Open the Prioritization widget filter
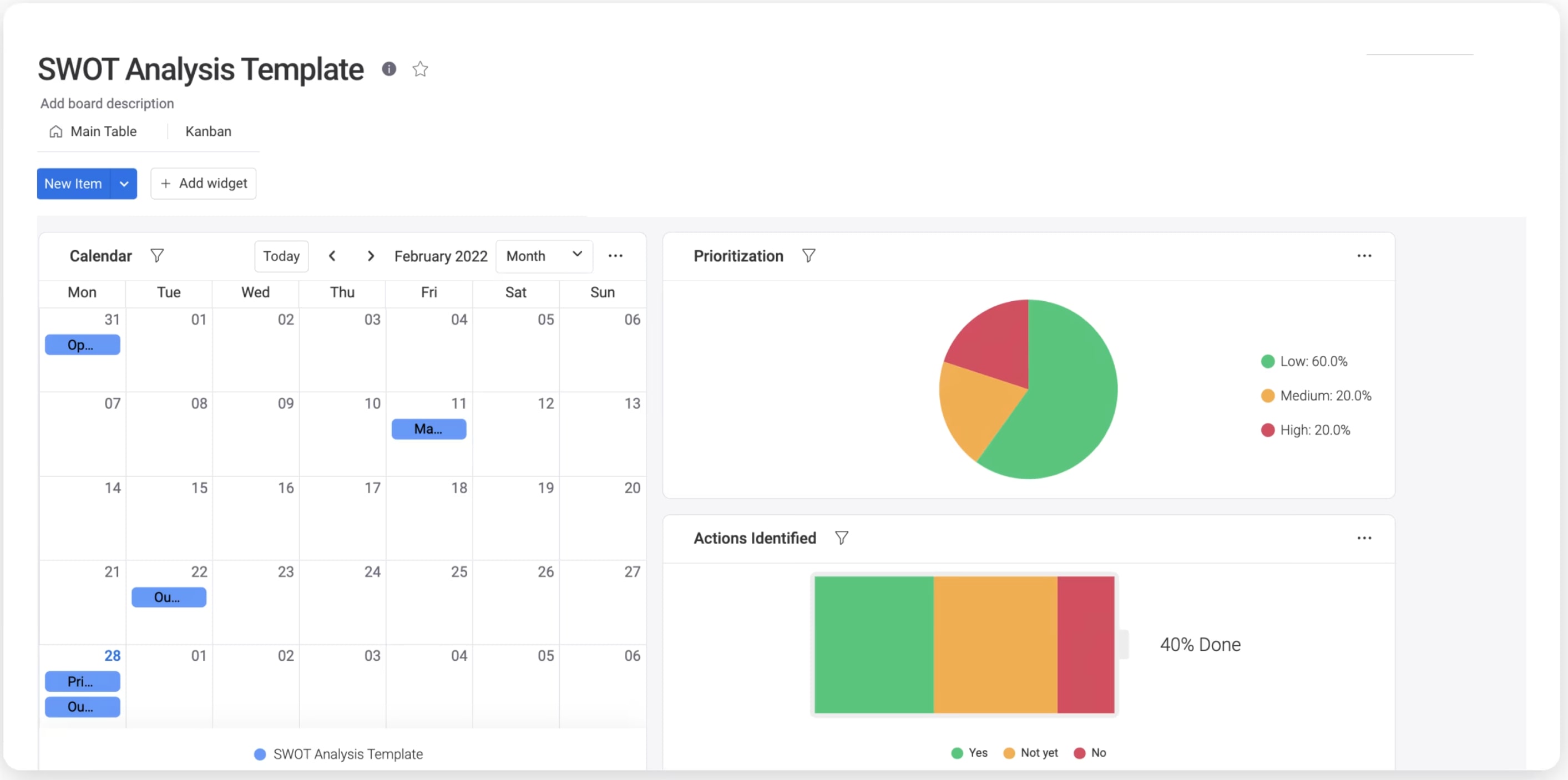Viewport: 1568px width, 780px height. [x=808, y=256]
